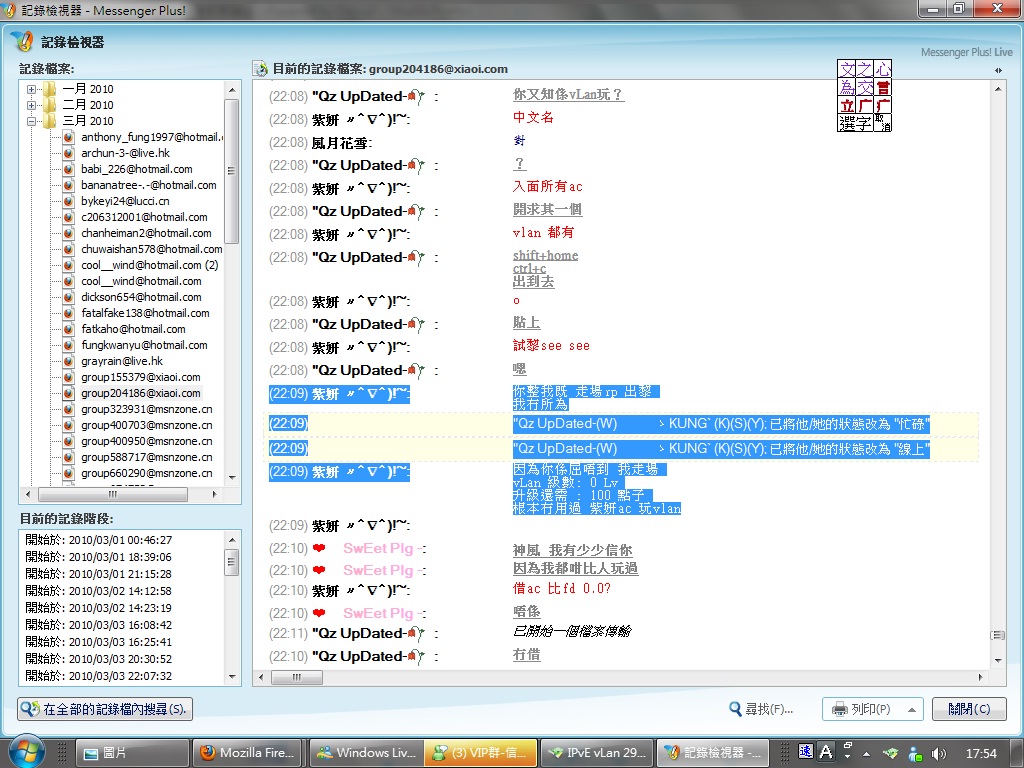Click the 選字 box in IME candidate panel
The height and width of the screenshot is (768, 1024).
[855, 123]
